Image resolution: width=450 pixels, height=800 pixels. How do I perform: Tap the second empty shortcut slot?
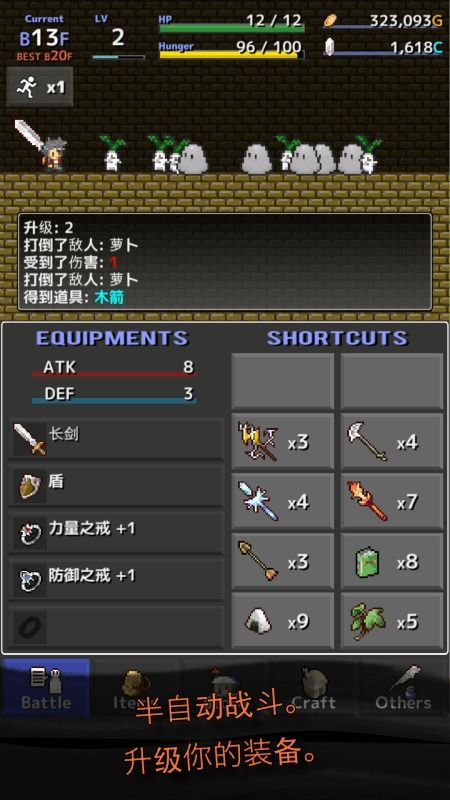click(392, 382)
